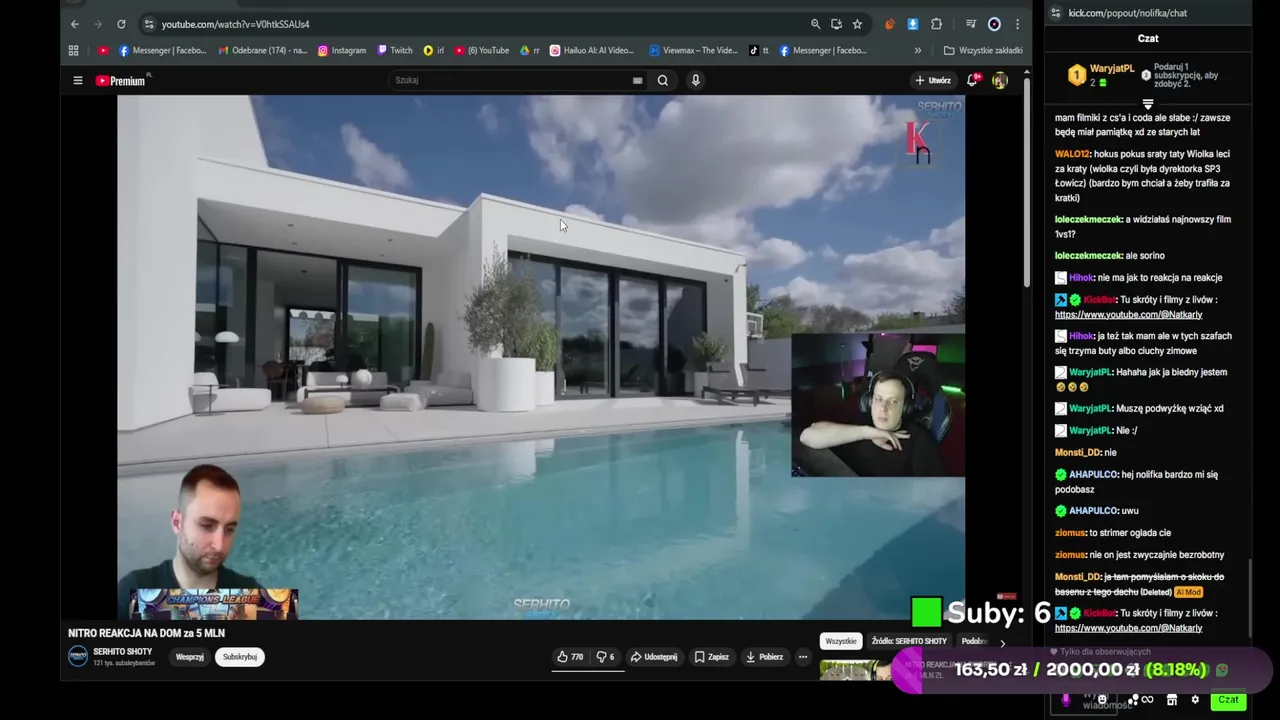1280x720 pixels.
Task: Open the browser extensions puzzle icon
Action: pyautogui.click(x=936, y=24)
